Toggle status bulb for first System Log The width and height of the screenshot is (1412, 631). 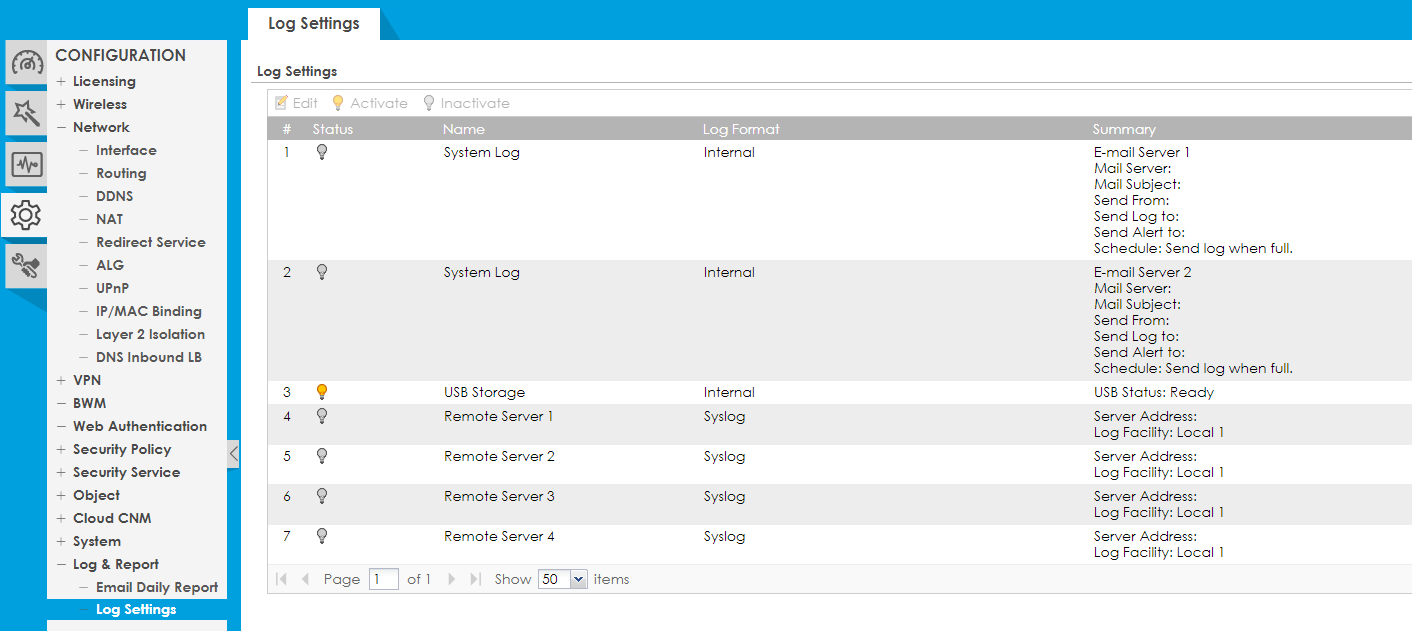tap(321, 152)
